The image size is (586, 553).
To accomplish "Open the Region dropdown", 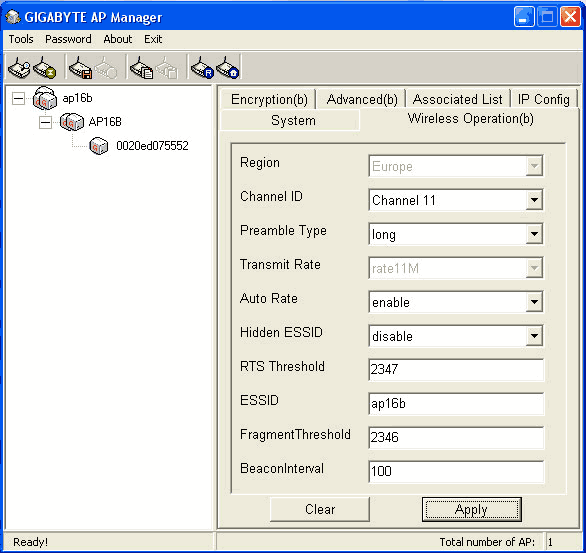I will pos(534,166).
